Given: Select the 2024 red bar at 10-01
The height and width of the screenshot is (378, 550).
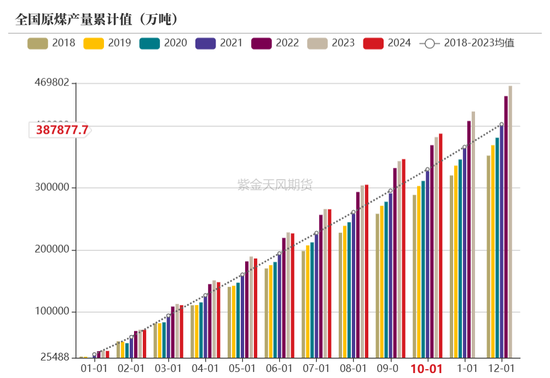Looking at the screenshot, I should (441, 246).
